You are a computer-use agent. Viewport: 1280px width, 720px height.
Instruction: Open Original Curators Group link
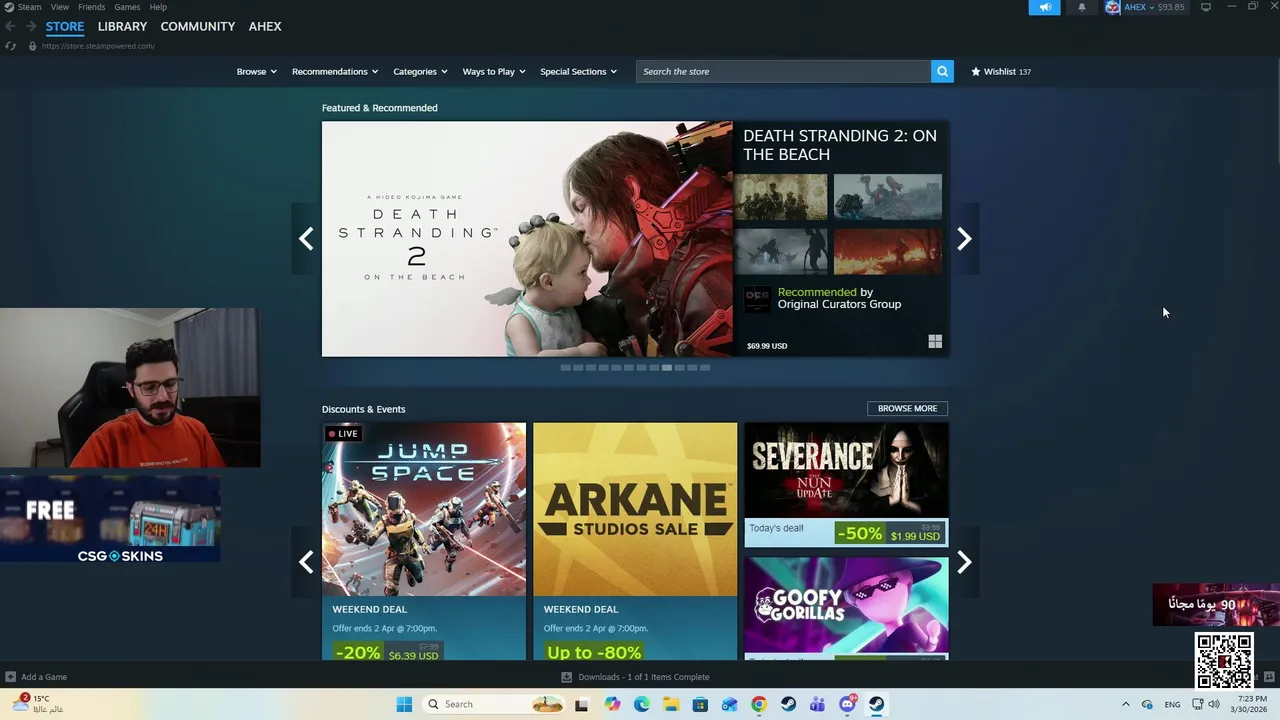click(x=839, y=304)
